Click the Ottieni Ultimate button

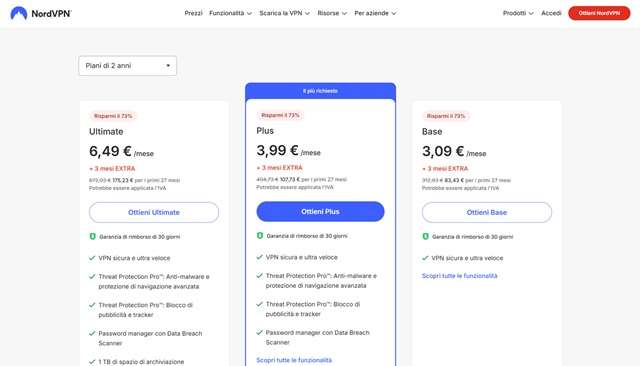[154, 212]
